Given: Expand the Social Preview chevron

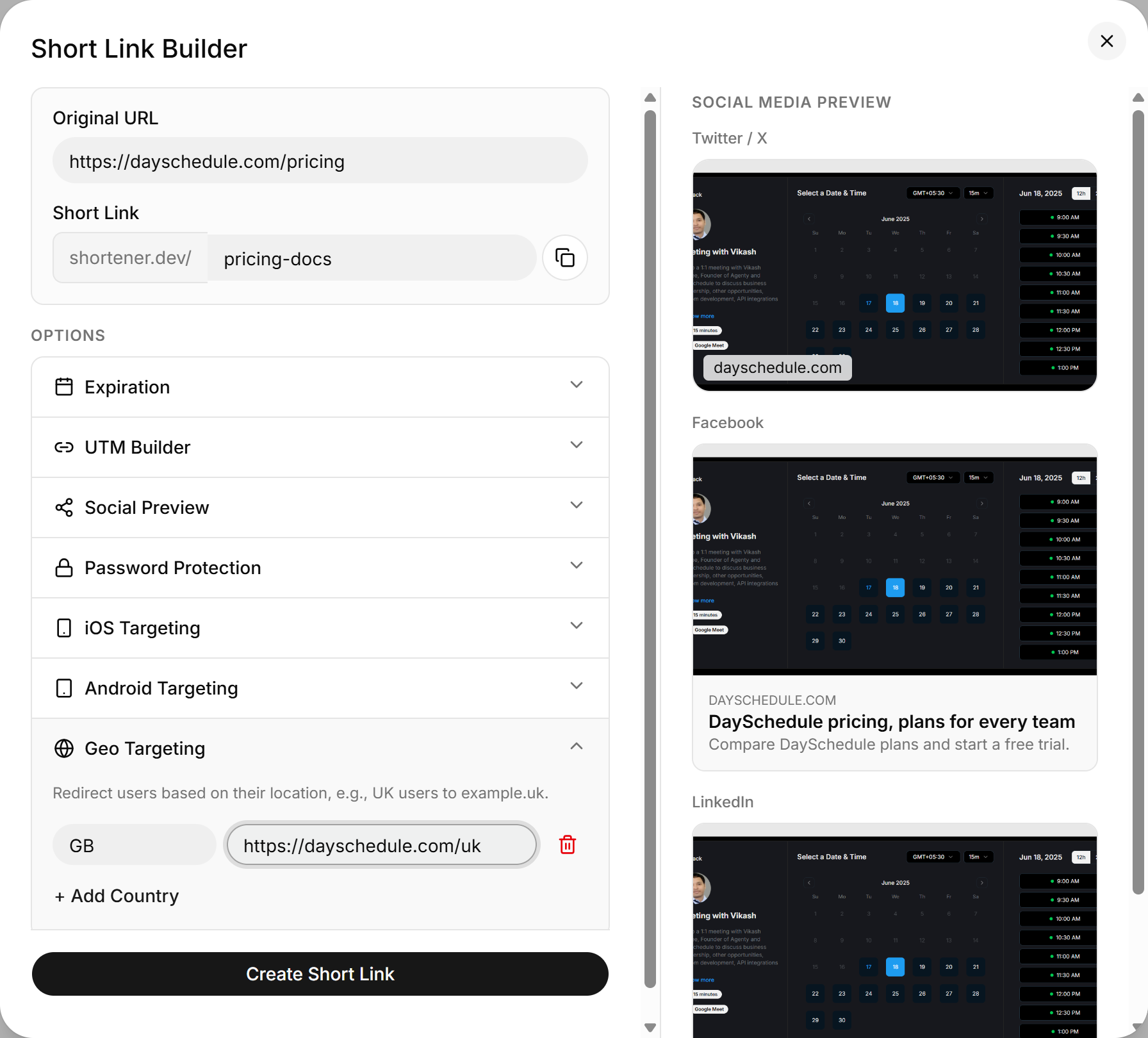Looking at the screenshot, I should (x=577, y=505).
